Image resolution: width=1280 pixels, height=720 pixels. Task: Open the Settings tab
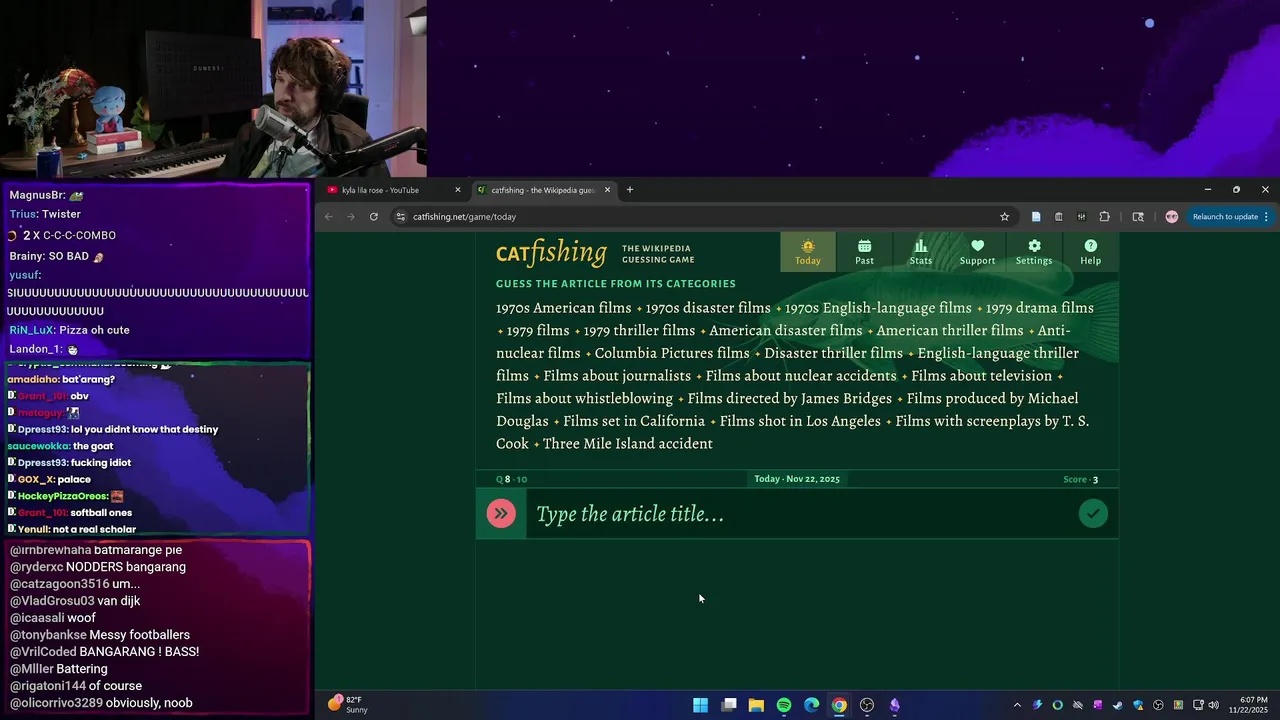[x=1034, y=252]
